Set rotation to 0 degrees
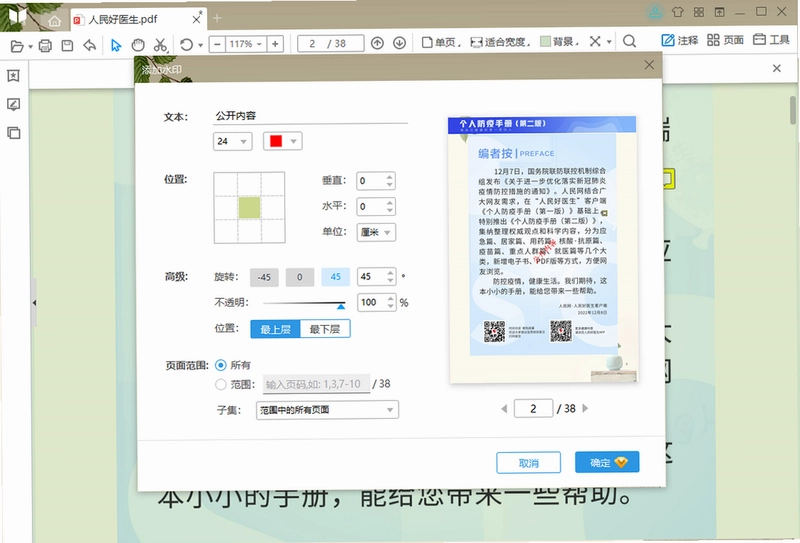 299,277
